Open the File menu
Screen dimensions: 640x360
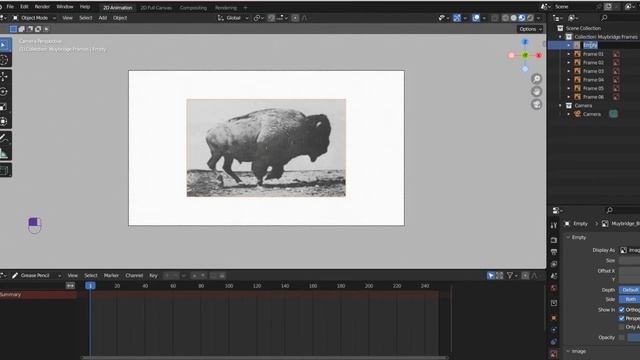pos(10,7)
